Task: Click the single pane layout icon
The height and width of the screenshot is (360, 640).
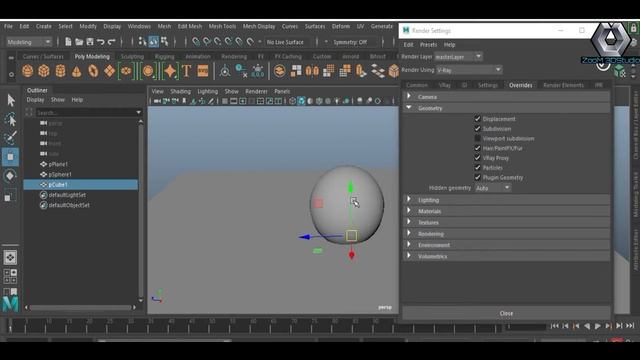Action: [10, 258]
